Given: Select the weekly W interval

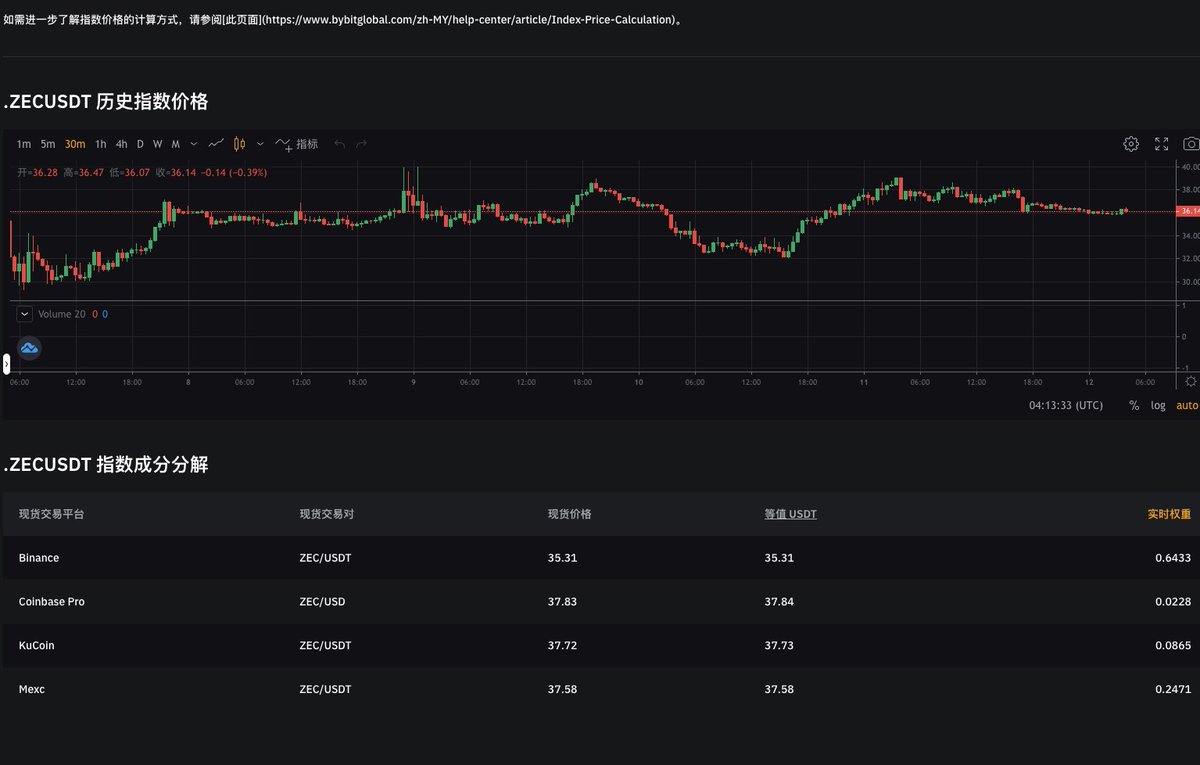Looking at the screenshot, I should pyautogui.click(x=157, y=144).
